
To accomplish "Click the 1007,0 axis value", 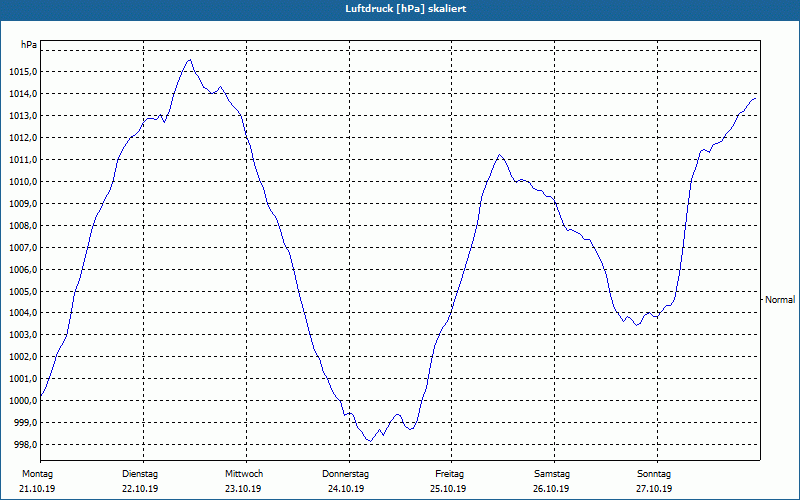I will point(23,247).
